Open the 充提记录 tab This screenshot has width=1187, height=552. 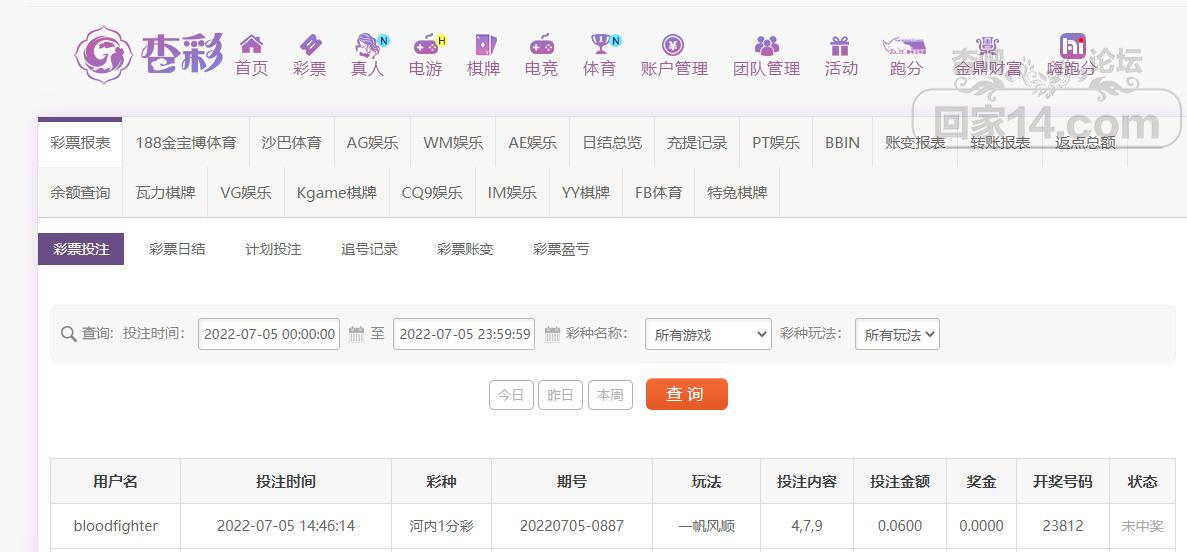[x=696, y=142]
